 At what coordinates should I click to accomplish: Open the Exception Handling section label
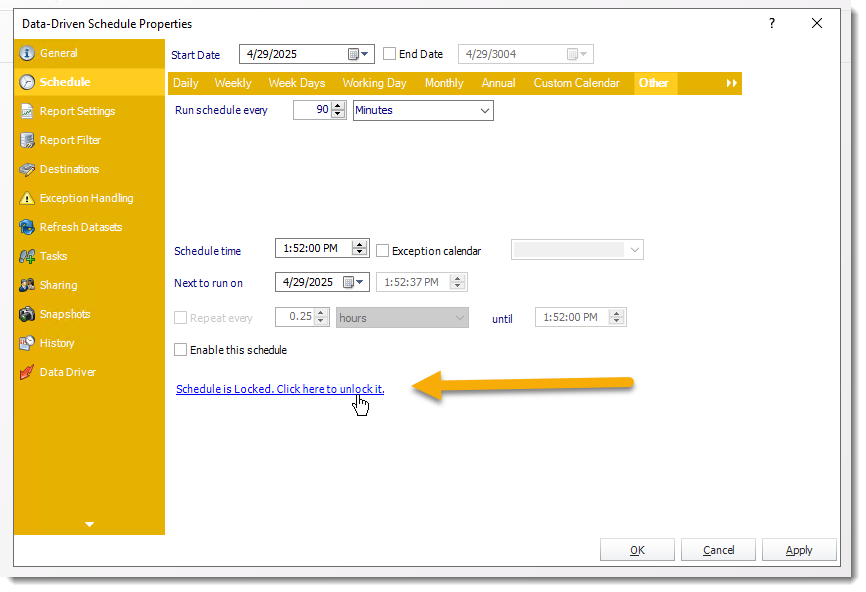86,198
